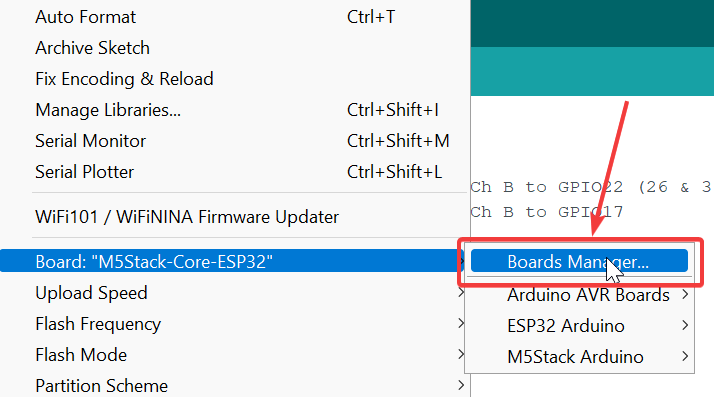The height and width of the screenshot is (397, 714).
Task: Open WiFi101 / WiFiNINA Firmware Updater
Action: click(x=235, y=217)
